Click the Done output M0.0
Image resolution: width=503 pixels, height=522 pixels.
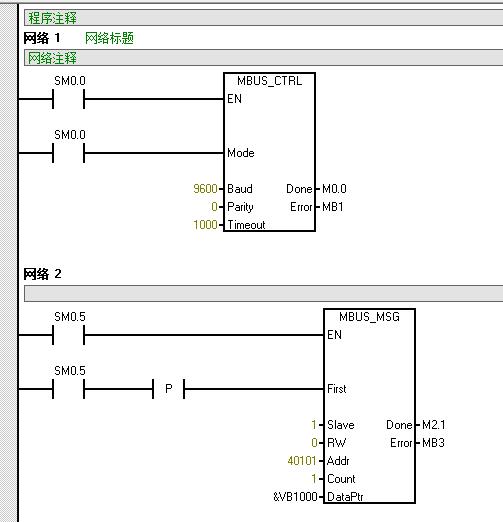[x=334, y=189]
